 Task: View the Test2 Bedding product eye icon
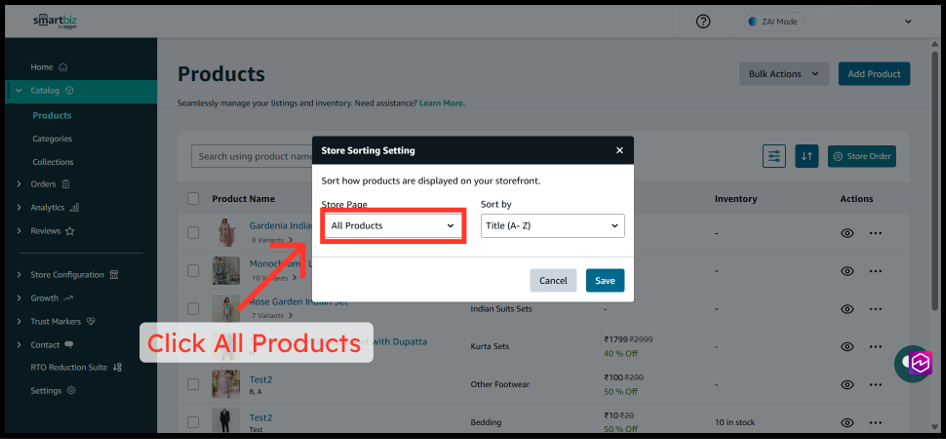847,423
